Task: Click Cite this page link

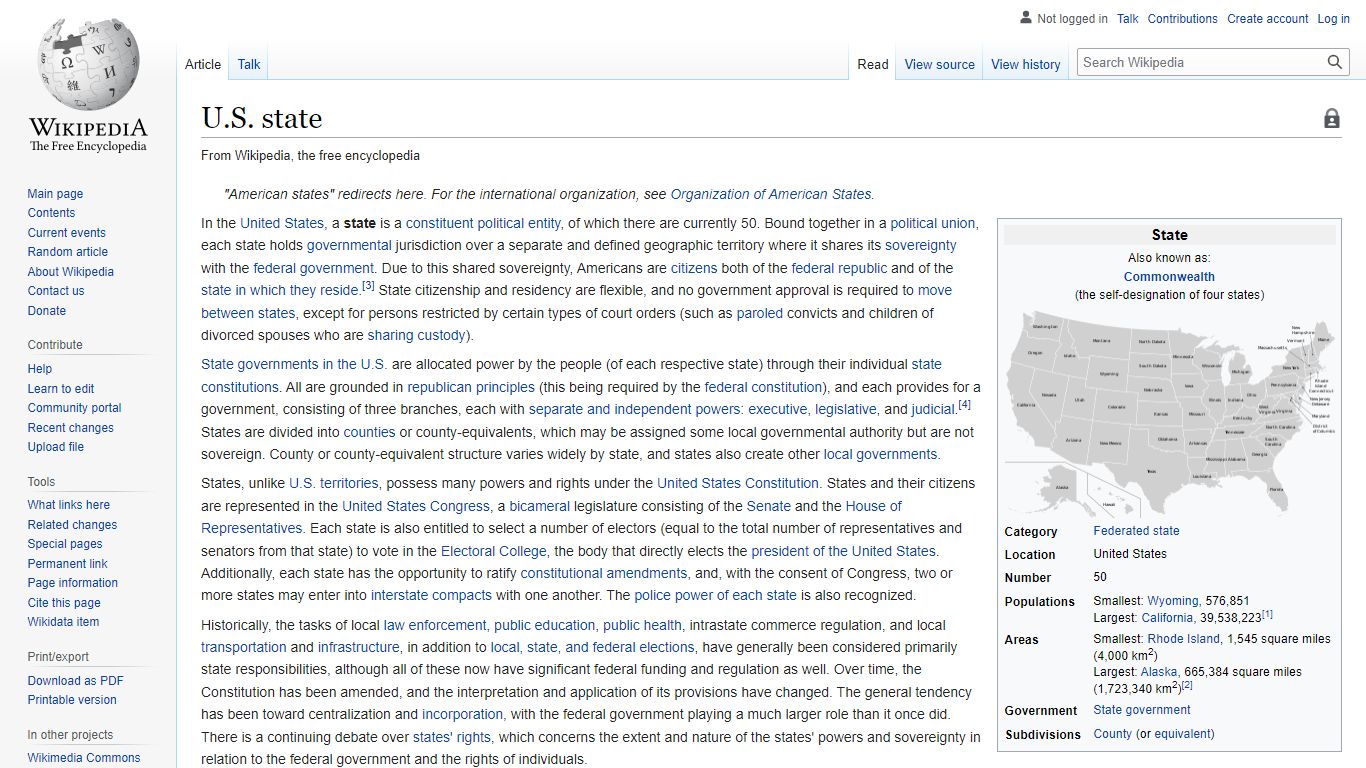Action: 64,603
